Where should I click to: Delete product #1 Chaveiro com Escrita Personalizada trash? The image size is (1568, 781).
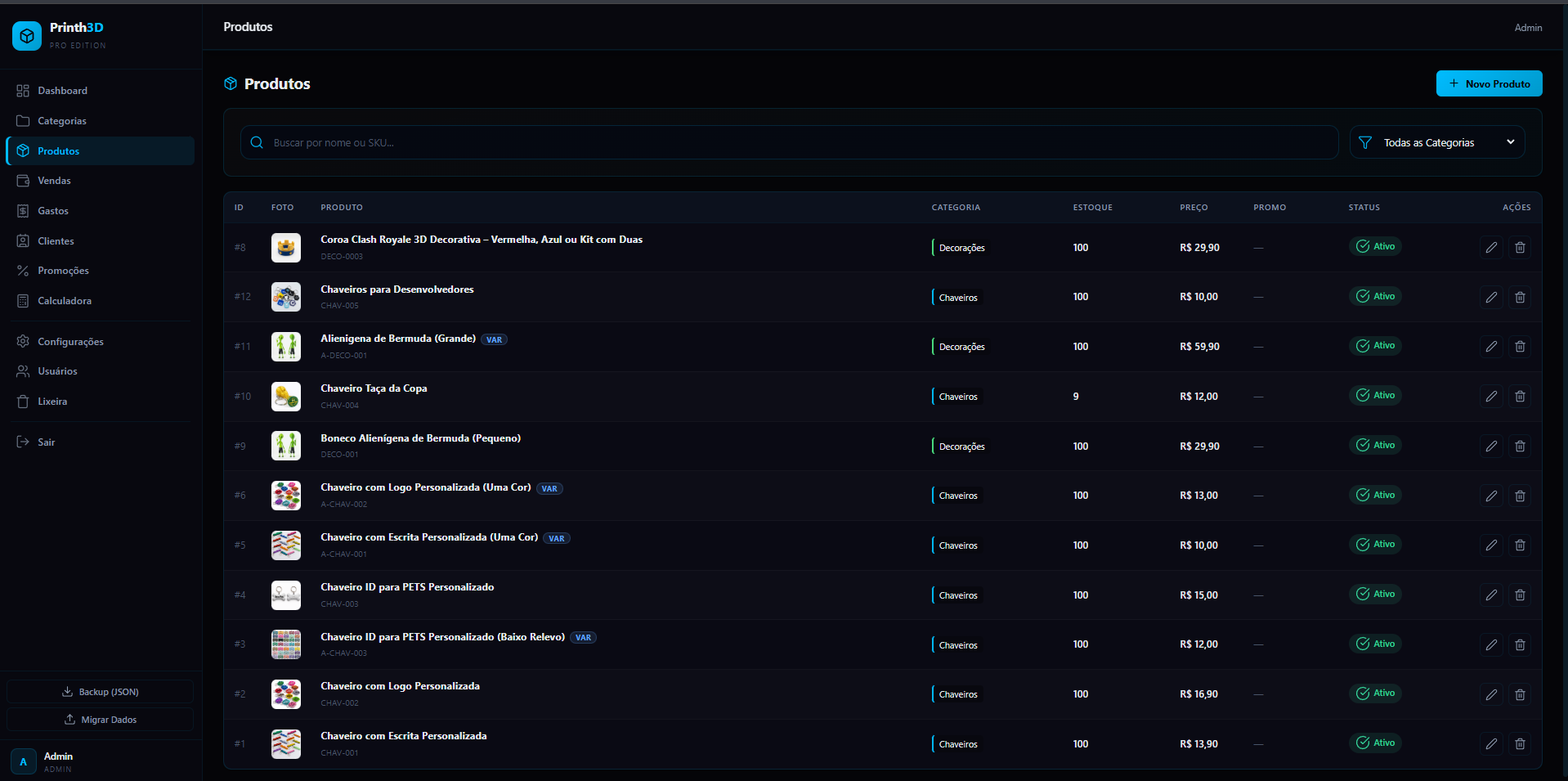coord(1520,743)
